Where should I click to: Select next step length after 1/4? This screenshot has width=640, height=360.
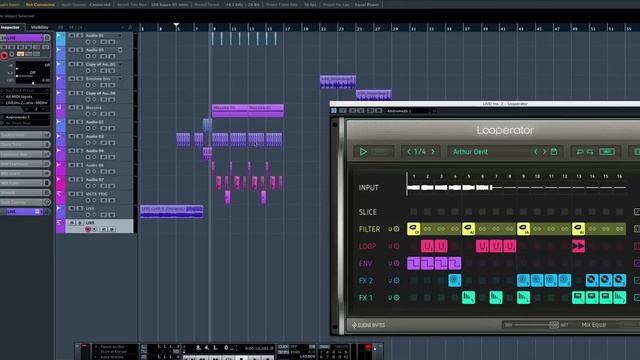tap(433, 152)
